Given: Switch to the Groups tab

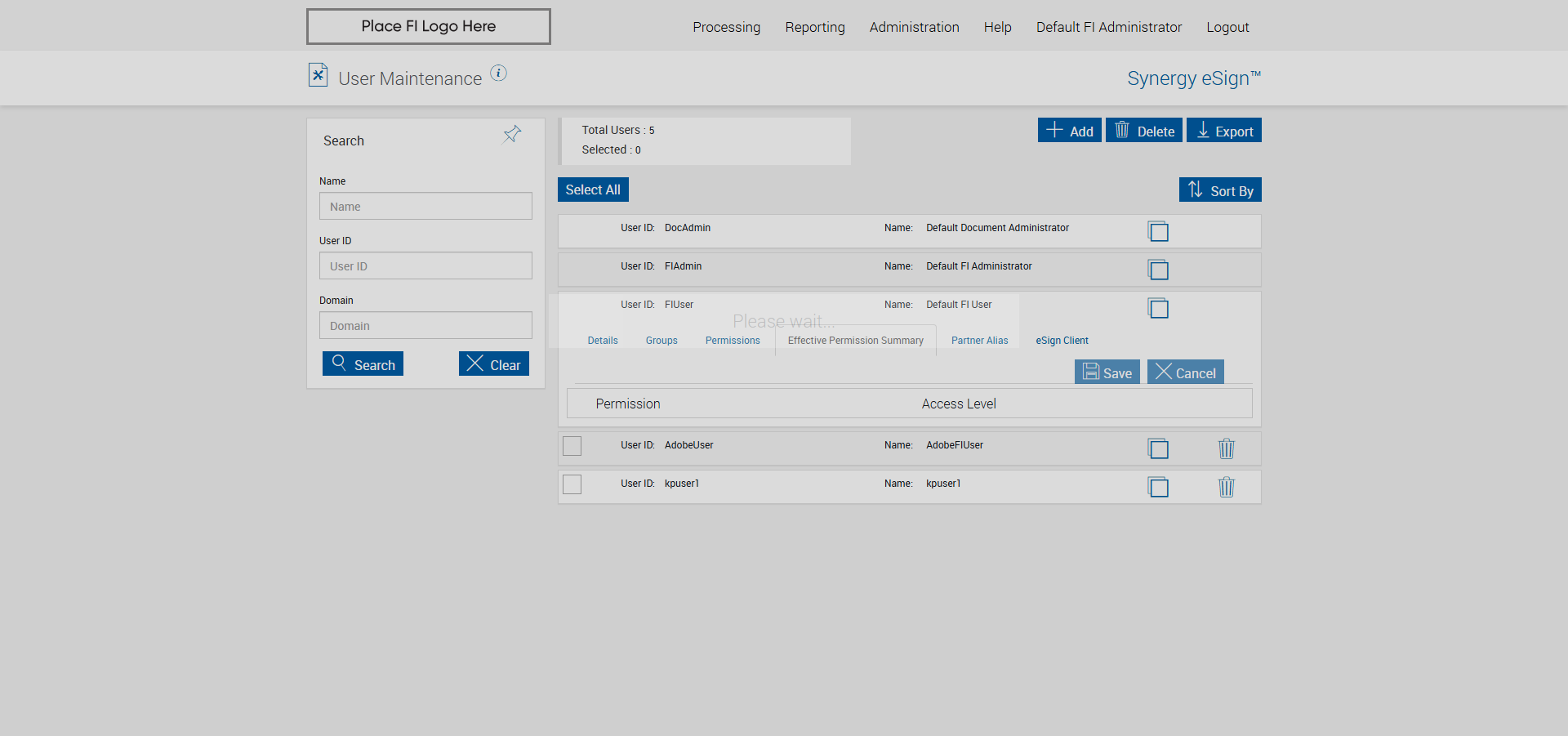Looking at the screenshot, I should 661,341.
